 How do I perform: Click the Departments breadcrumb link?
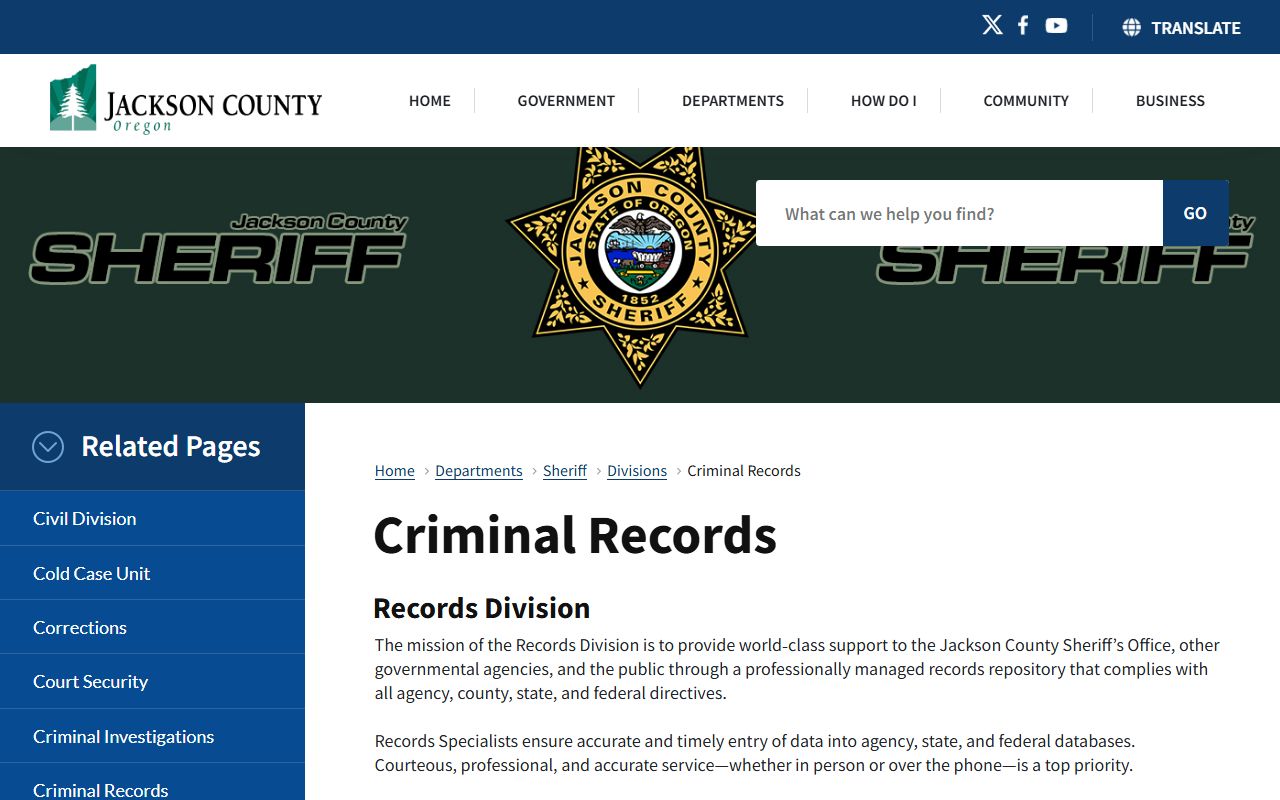tap(479, 471)
